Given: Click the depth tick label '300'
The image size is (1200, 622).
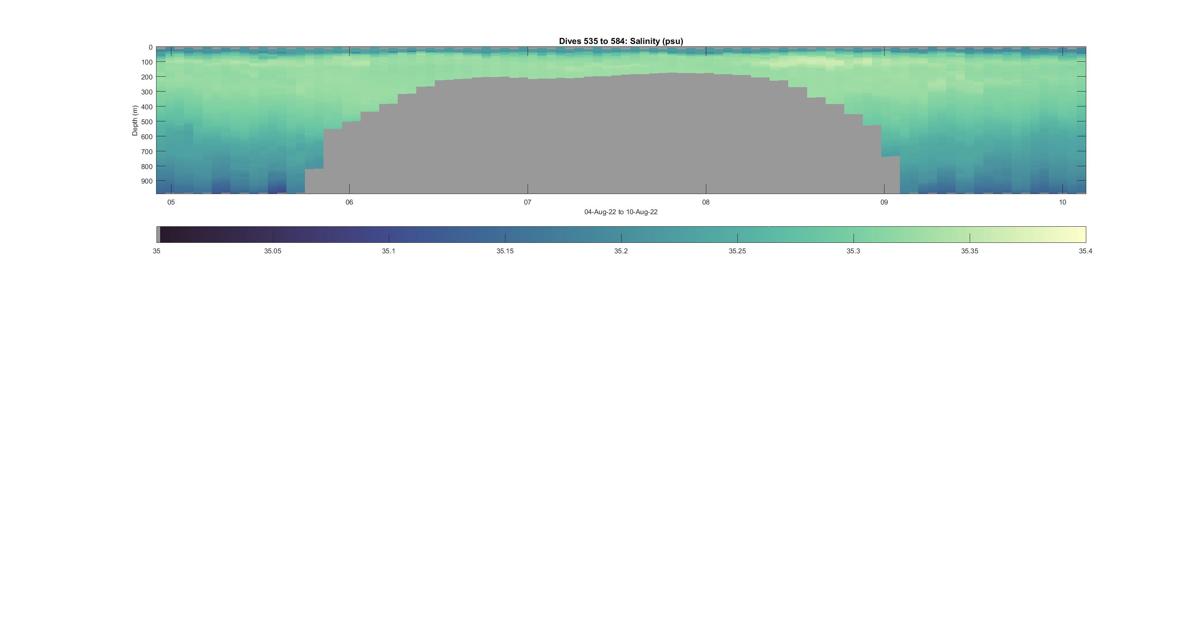Looking at the screenshot, I should tap(146, 92).
